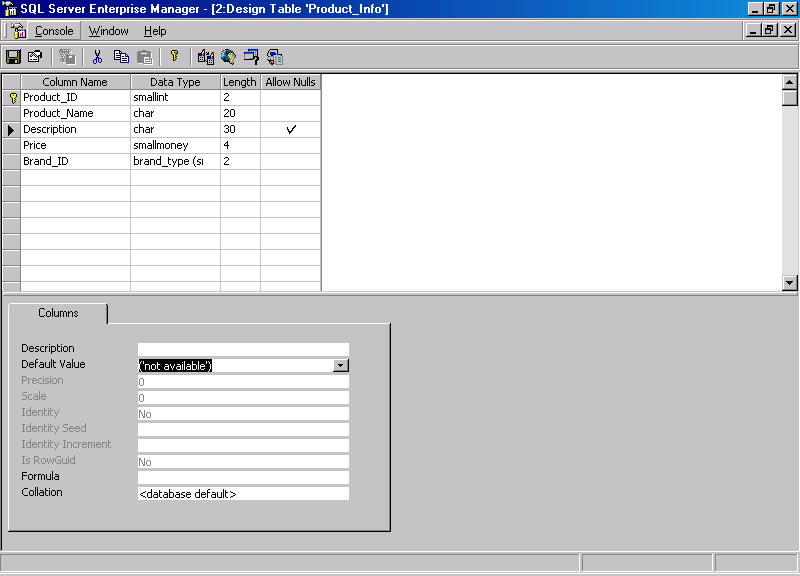800x576 pixels.
Task: Click the globe Manage Indexes icon
Action: pos(229,57)
